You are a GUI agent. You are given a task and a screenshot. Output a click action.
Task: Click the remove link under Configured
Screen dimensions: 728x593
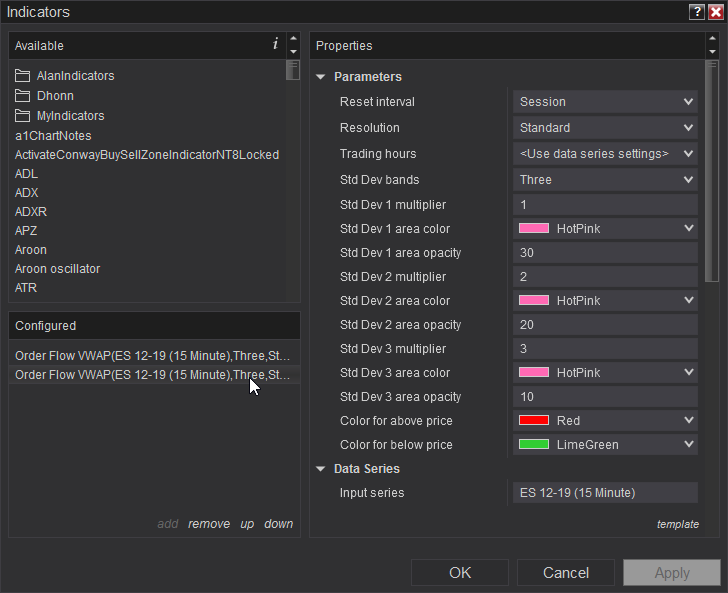coord(208,524)
